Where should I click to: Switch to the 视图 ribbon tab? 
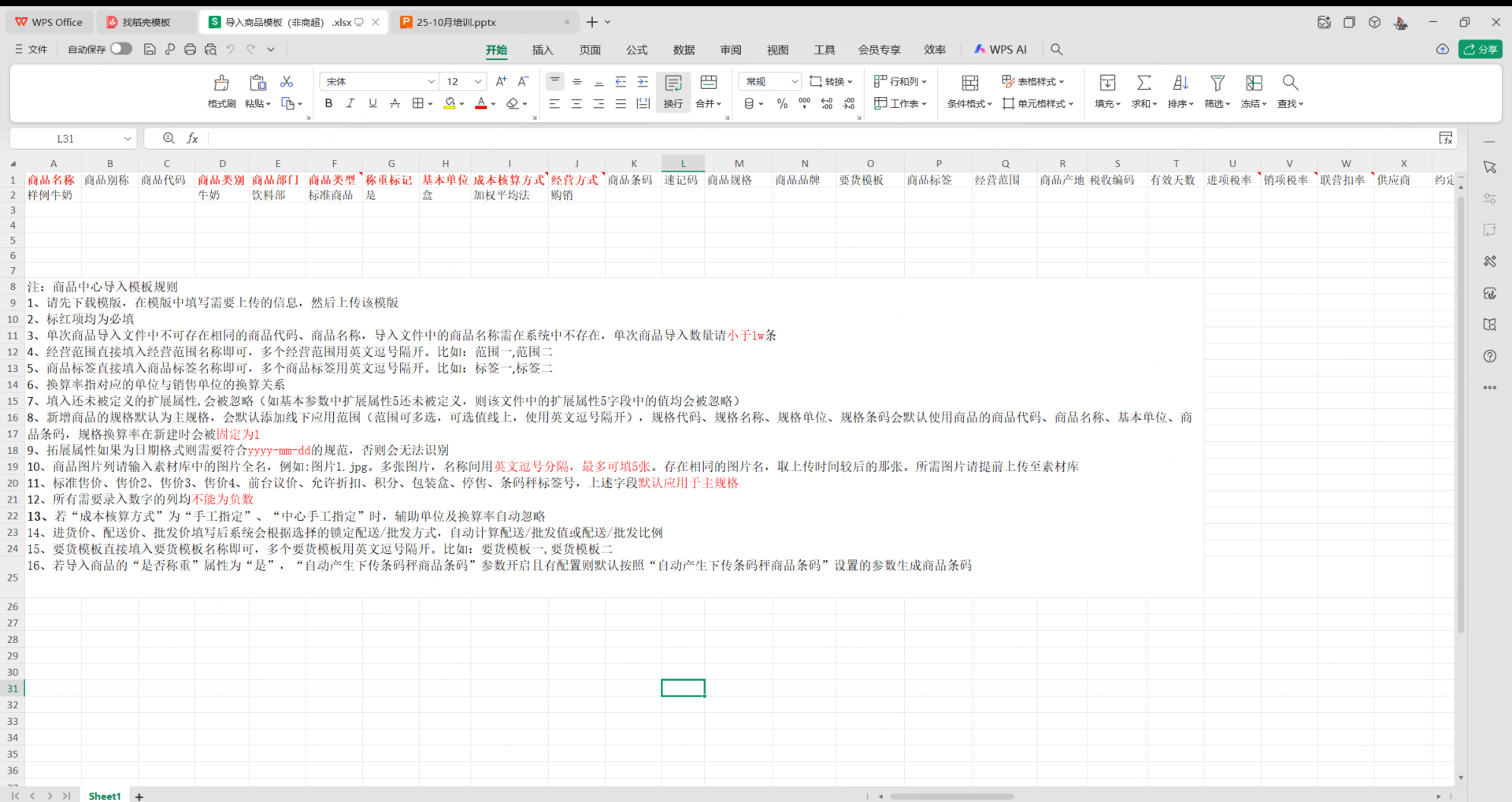(777, 50)
